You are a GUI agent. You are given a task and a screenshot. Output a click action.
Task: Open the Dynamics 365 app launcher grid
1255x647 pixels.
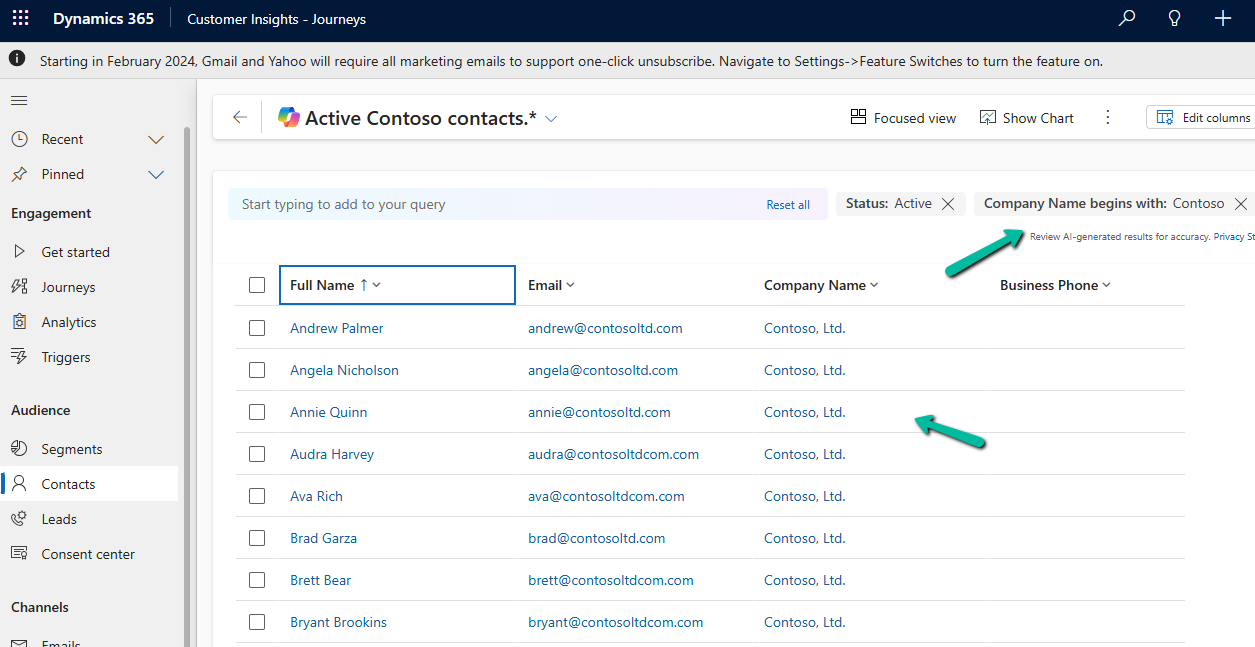tap(20, 19)
